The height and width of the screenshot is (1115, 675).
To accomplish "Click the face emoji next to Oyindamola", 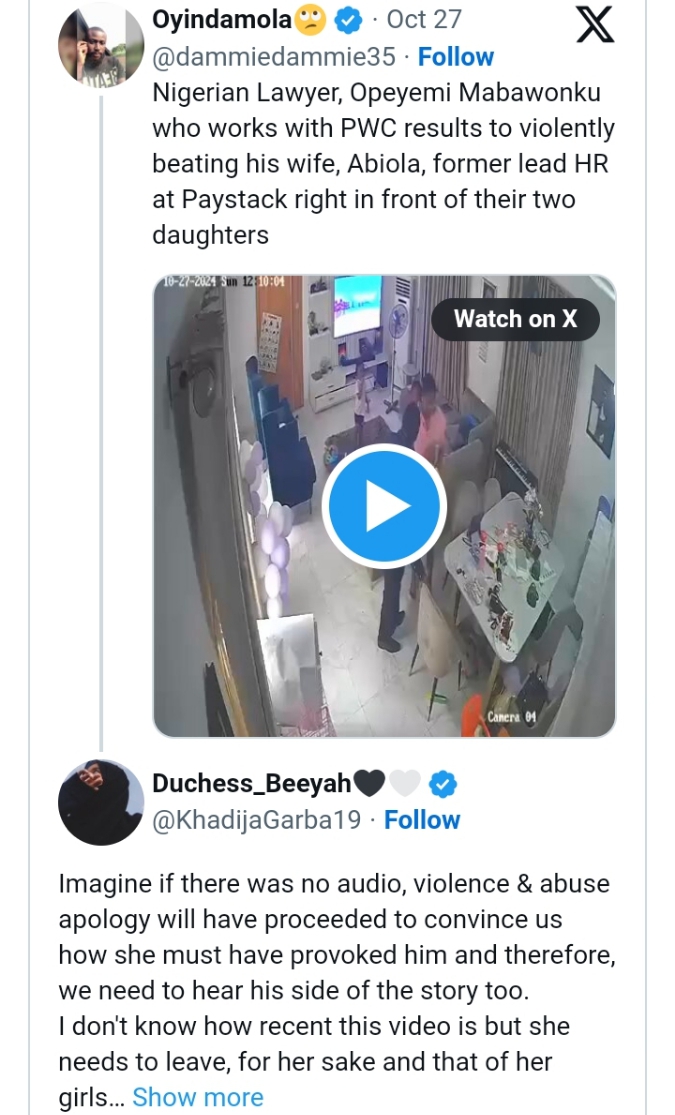I will pos(312,19).
